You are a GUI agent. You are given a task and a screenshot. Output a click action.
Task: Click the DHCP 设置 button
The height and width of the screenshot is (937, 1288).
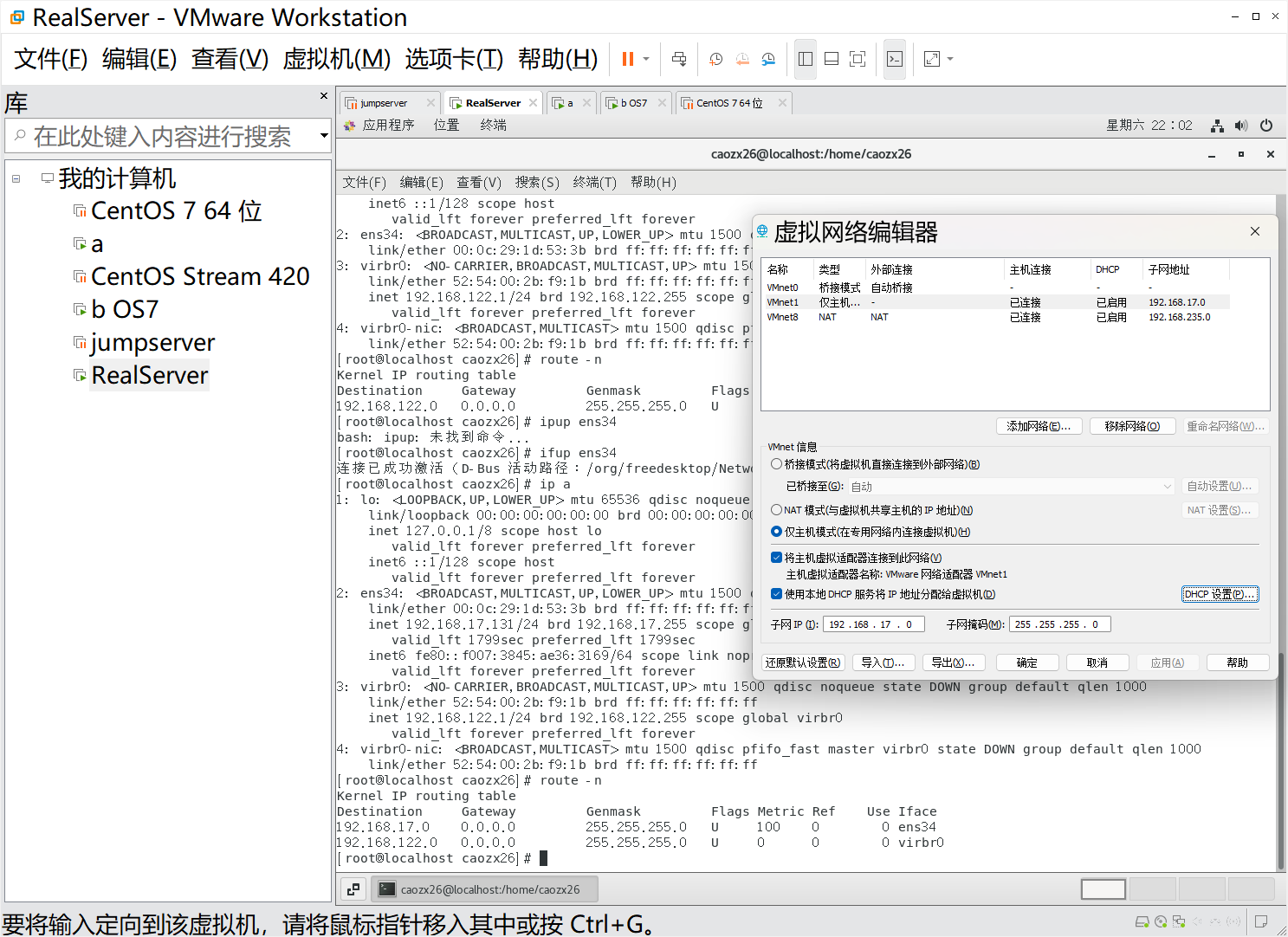1220,594
